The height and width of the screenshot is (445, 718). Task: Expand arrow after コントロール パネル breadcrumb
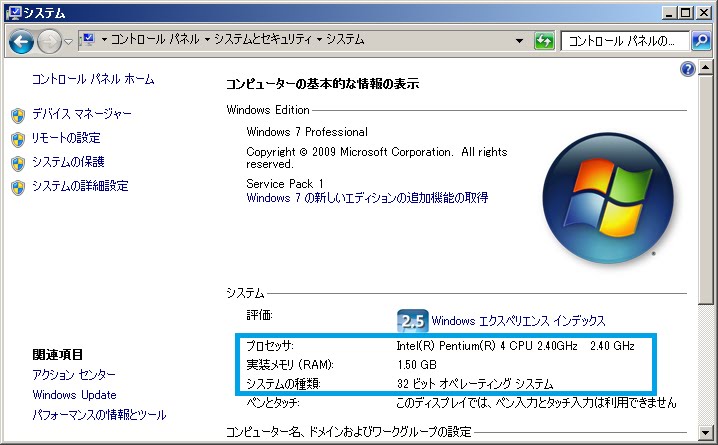[207, 40]
